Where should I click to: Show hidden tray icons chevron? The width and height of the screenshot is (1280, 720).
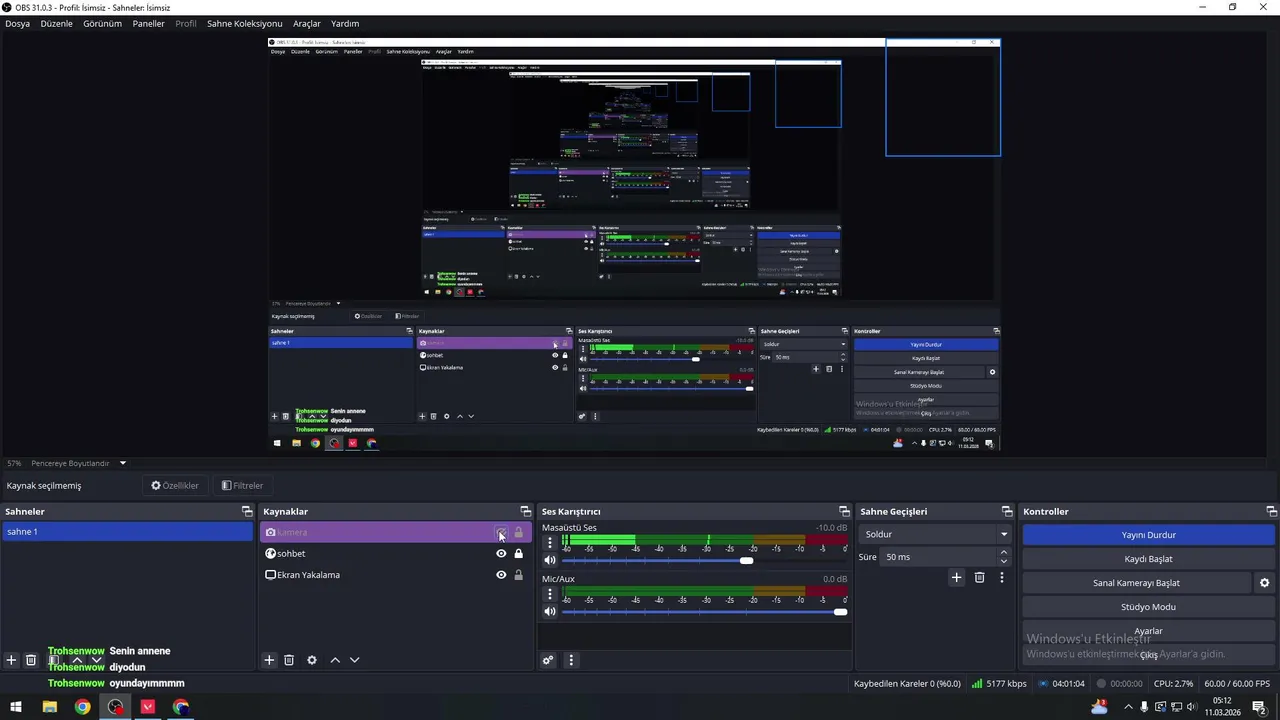tap(1128, 707)
